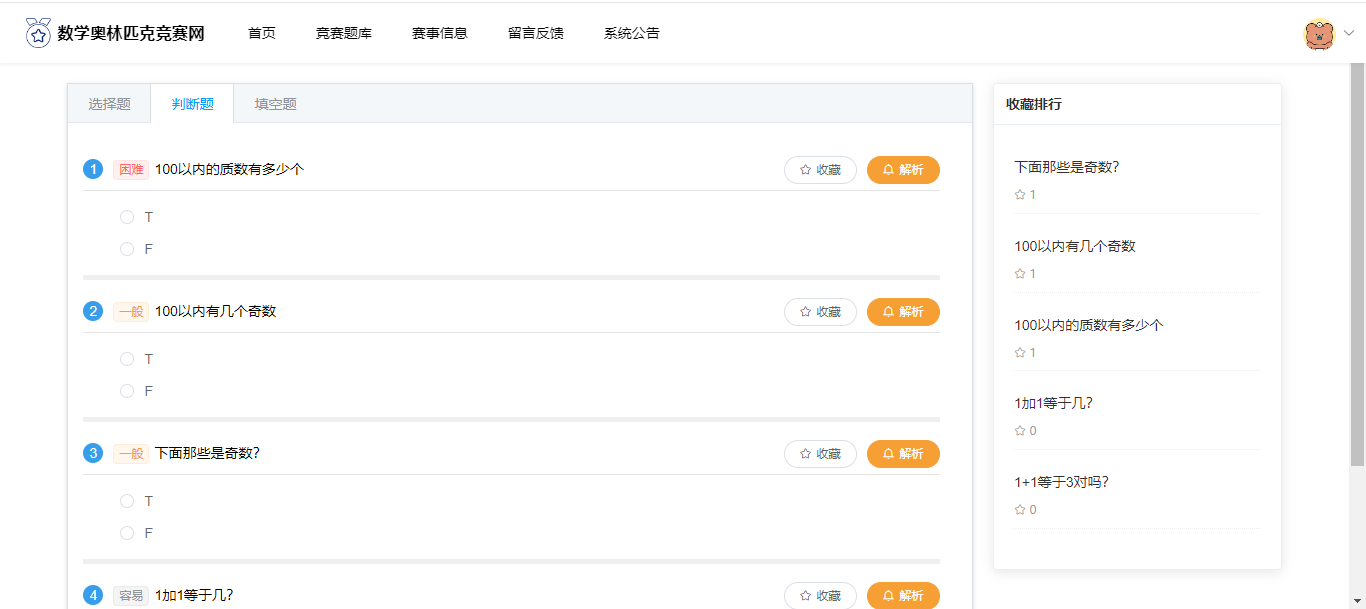Viewport: 1366px width, 609px height.
Task: Go to 赛事信息 in navigation
Action: [x=439, y=33]
